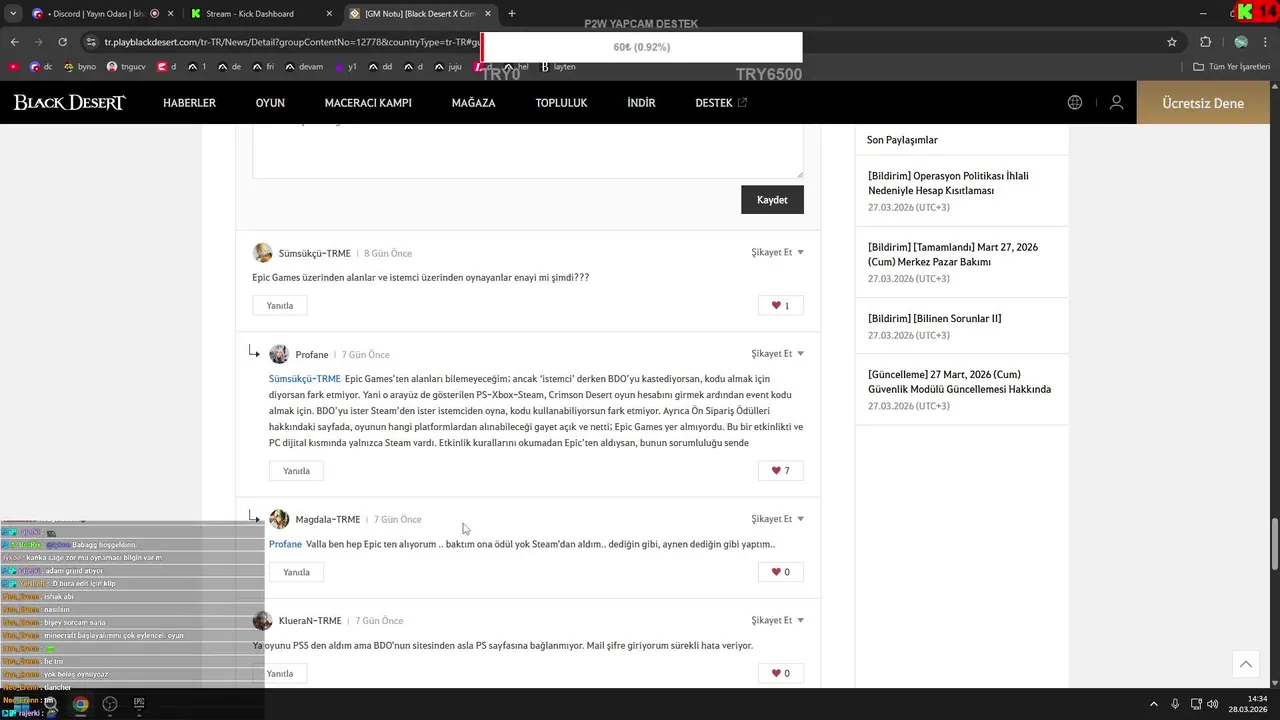Open Chrome extensions puzzle icon
The height and width of the screenshot is (720, 1280).
pos(1205,42)
